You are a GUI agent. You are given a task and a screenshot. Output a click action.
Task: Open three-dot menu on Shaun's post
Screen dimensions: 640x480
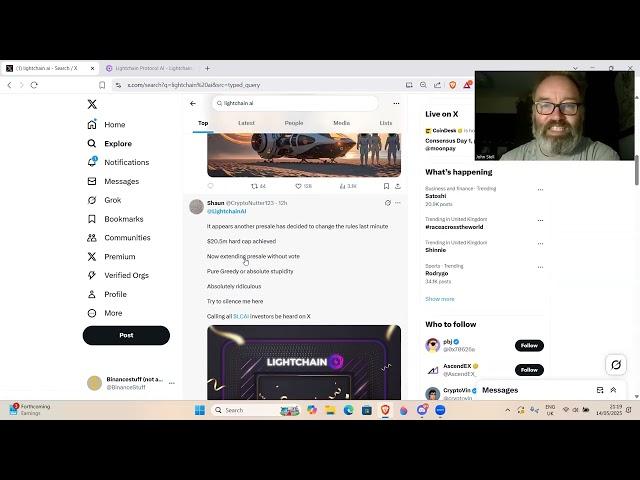pyautogui.click(x=398, y=202)
